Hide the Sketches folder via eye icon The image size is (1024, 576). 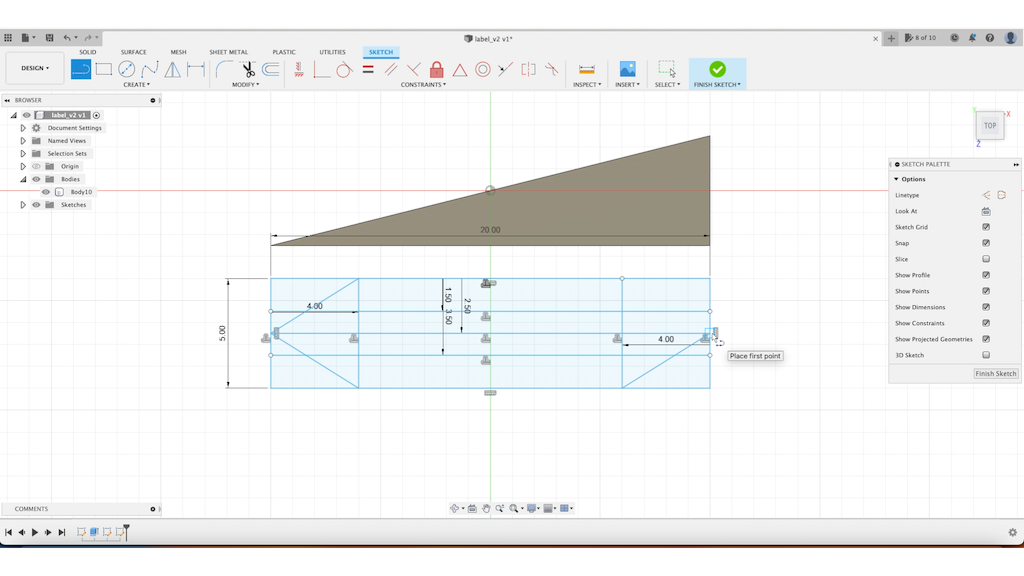coord(37,205)
